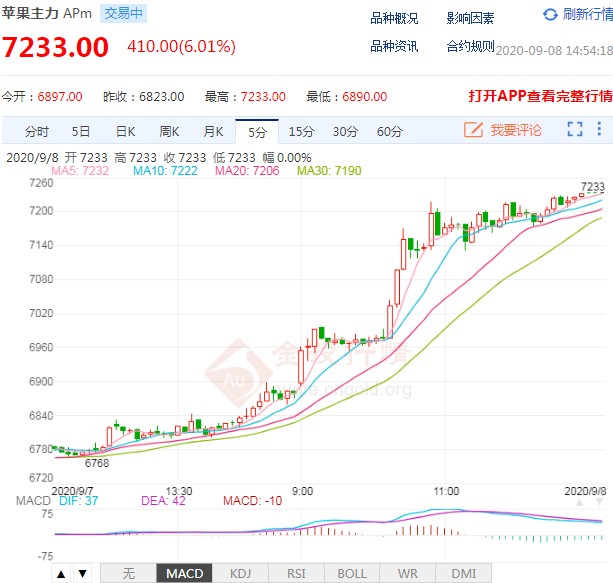Switch to the 5日 chart tab
The image size is (613, 583).
[x=81, y=132]
